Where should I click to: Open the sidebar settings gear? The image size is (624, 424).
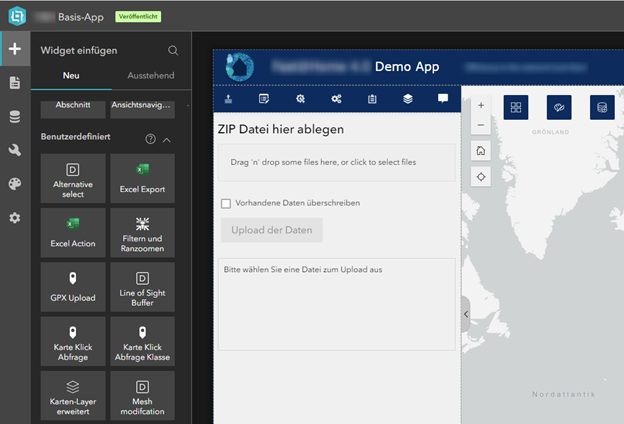coord(15,218)
